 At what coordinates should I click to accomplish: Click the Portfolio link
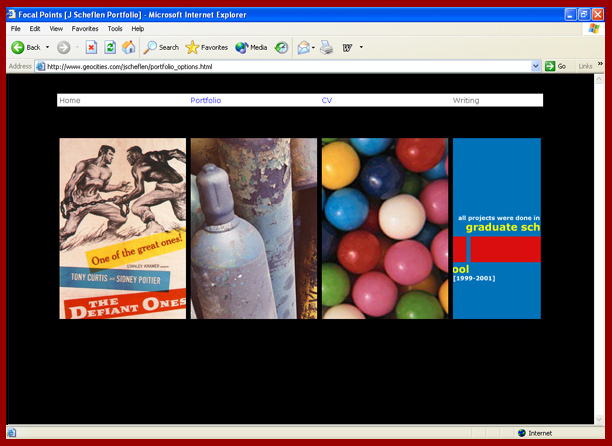pos(206,100)
